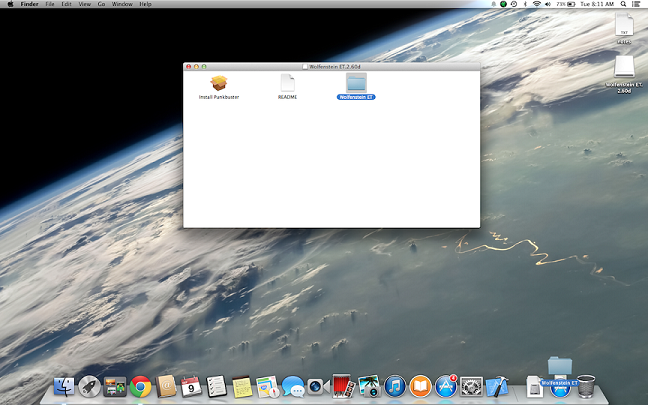Open Maps from the Dock
Viewport: 648px width, 405px height.
pyautogui.click(x=267, y=387)
